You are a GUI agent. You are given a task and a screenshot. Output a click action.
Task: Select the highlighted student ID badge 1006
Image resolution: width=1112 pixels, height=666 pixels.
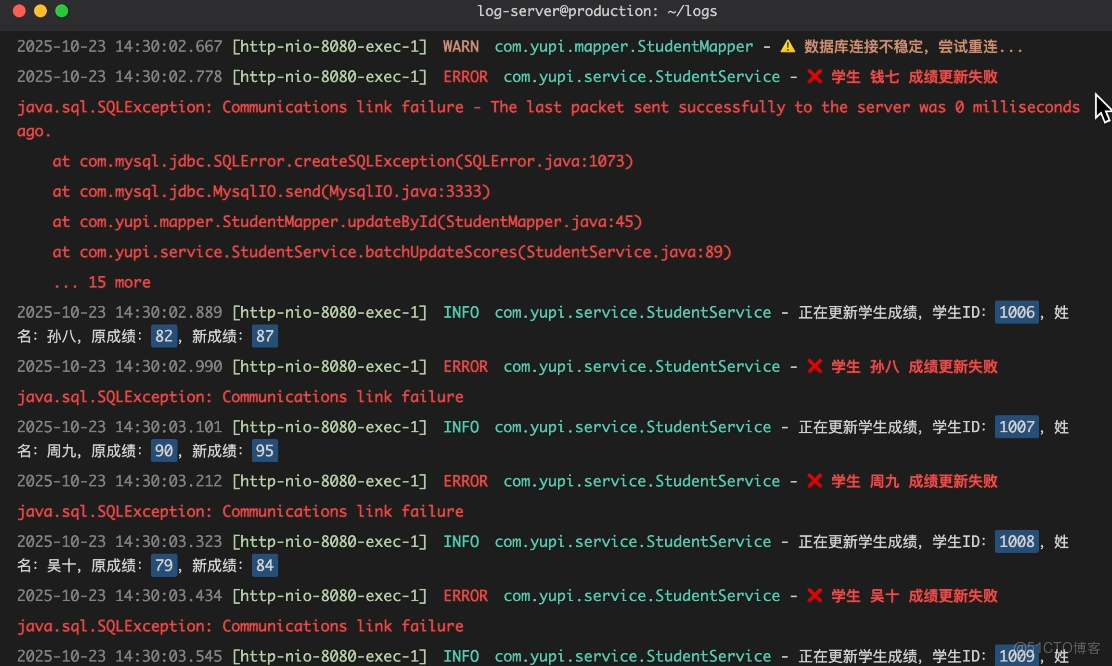[x=1017, y=312]
